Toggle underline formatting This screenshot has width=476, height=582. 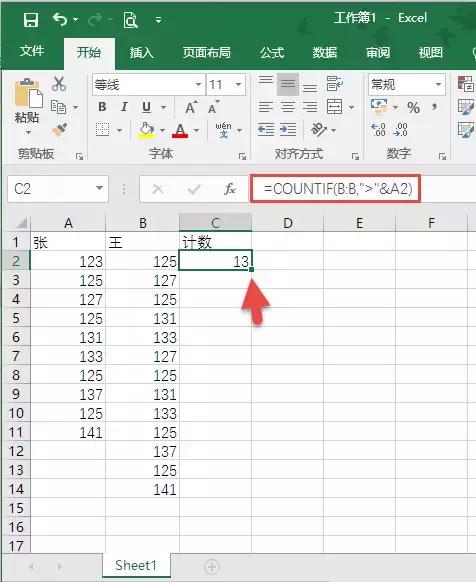[x=146, y=107]
